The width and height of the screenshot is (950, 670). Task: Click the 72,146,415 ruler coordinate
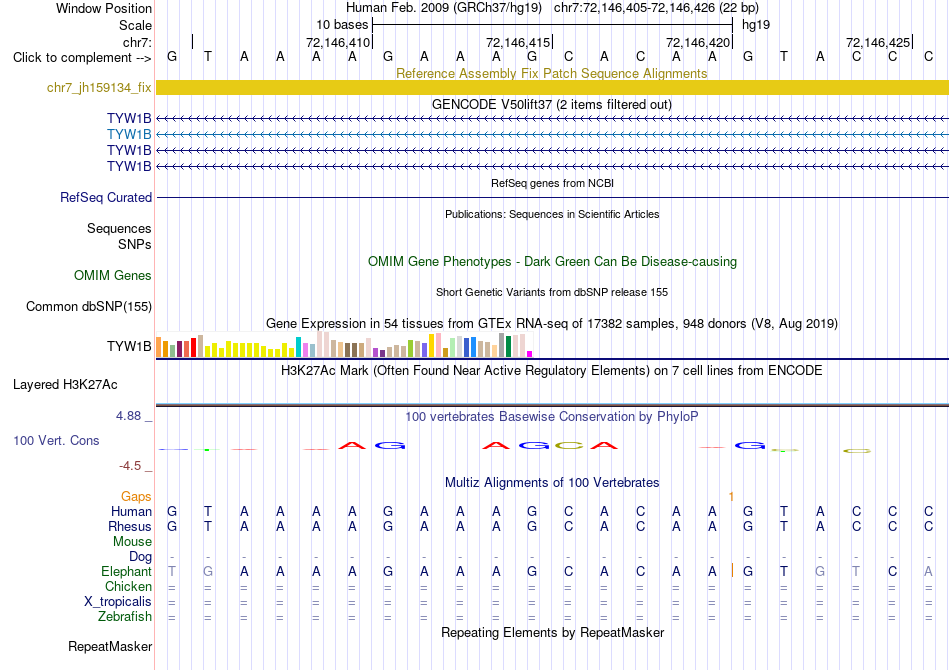pos(518,42)
